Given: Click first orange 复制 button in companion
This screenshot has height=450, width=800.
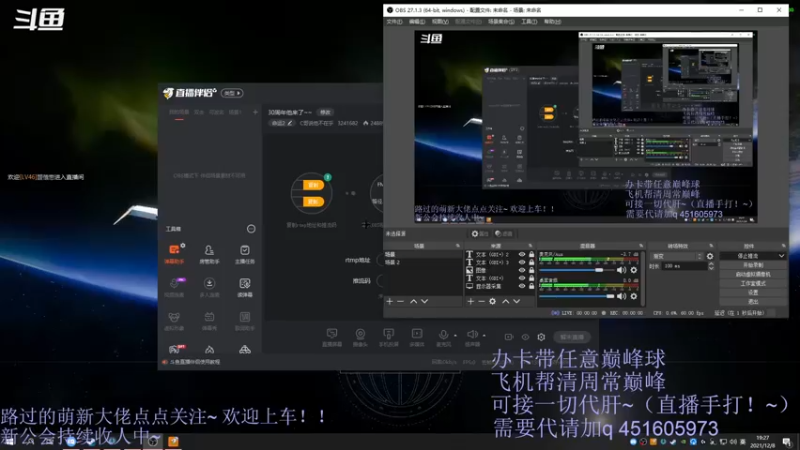Looking at the screenshot, I should 313,185.
